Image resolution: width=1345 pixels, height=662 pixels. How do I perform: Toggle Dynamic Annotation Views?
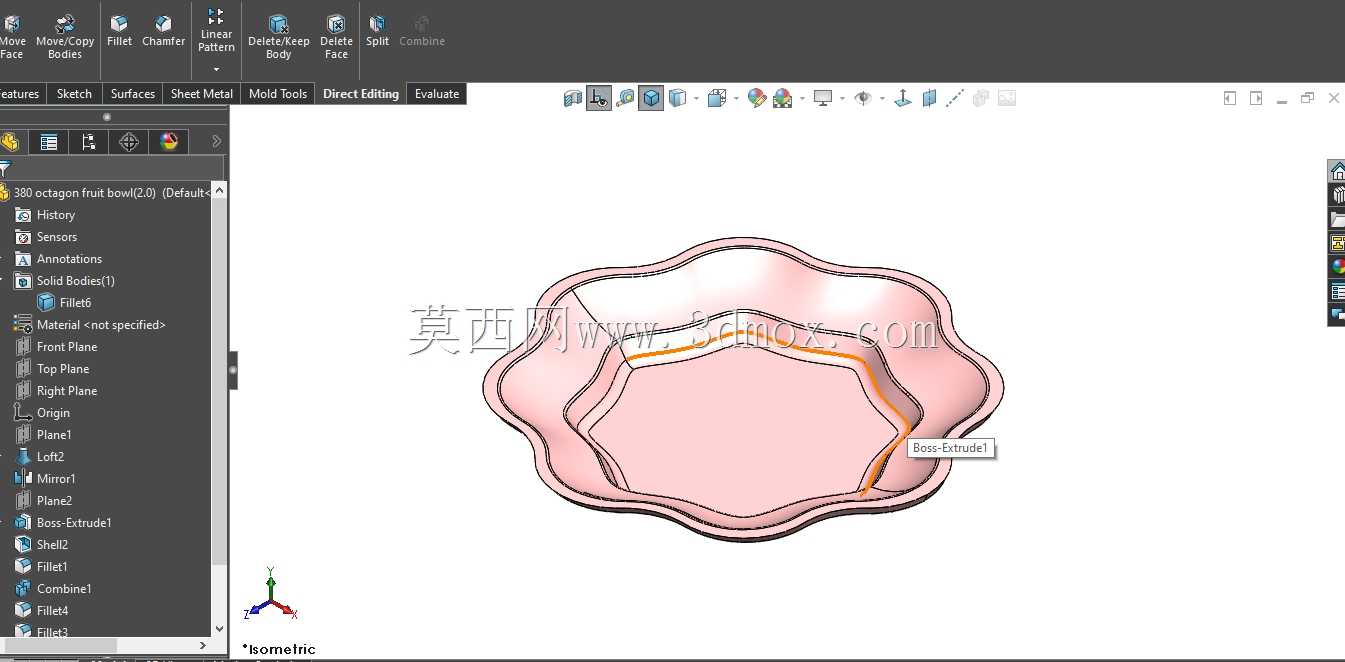[599, 98]
